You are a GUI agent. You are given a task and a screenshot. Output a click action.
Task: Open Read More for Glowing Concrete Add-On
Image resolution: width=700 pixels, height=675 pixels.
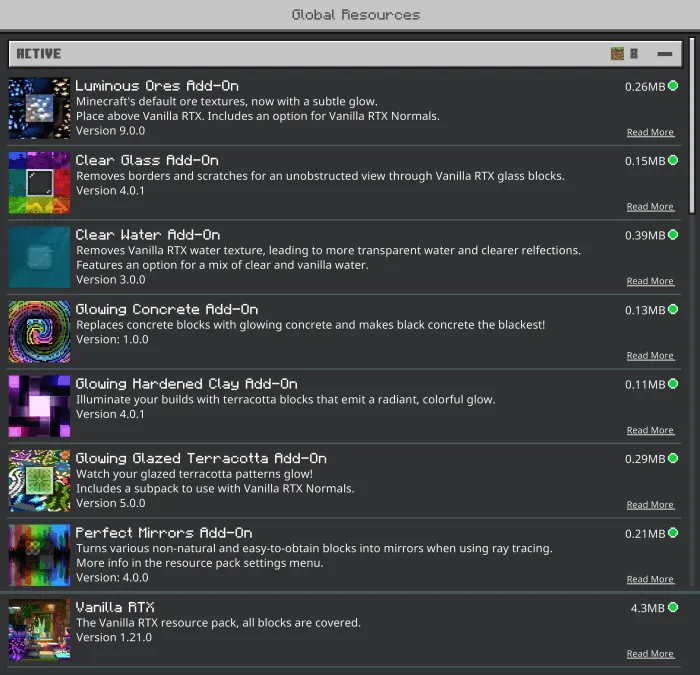tap(650, 356)
